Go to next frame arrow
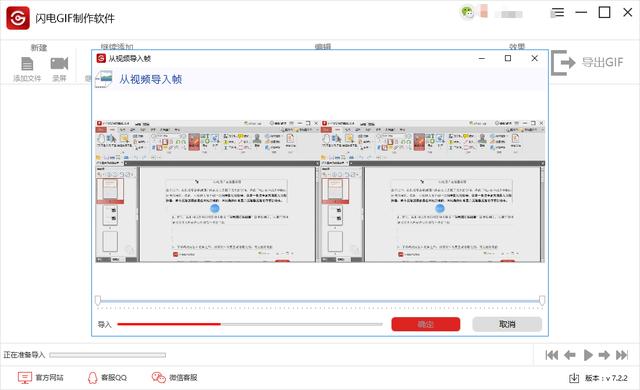Viewport: 640px width, 390px height. tap(604, 355)
